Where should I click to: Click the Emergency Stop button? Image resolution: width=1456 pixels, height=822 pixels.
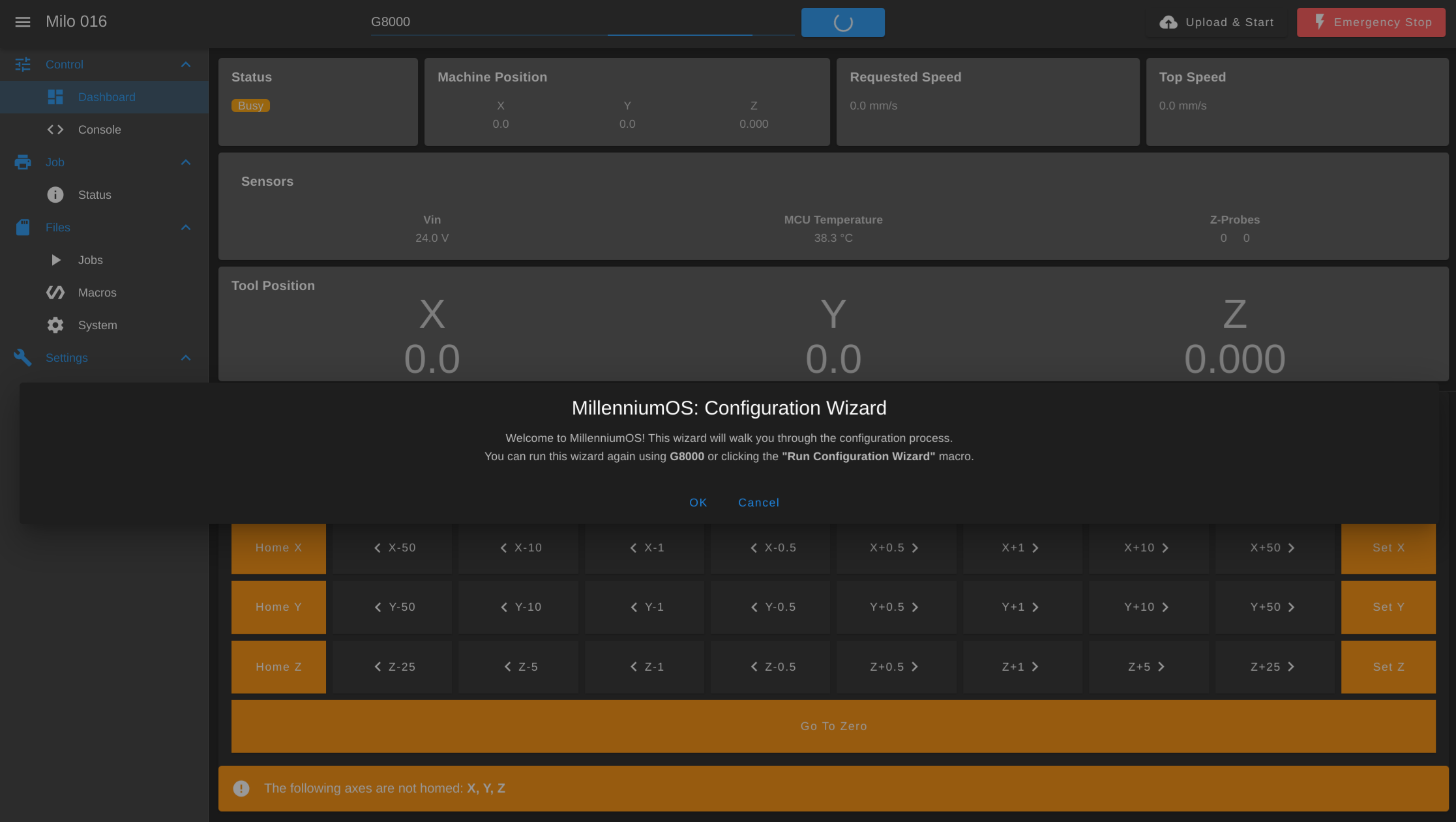1371,22
